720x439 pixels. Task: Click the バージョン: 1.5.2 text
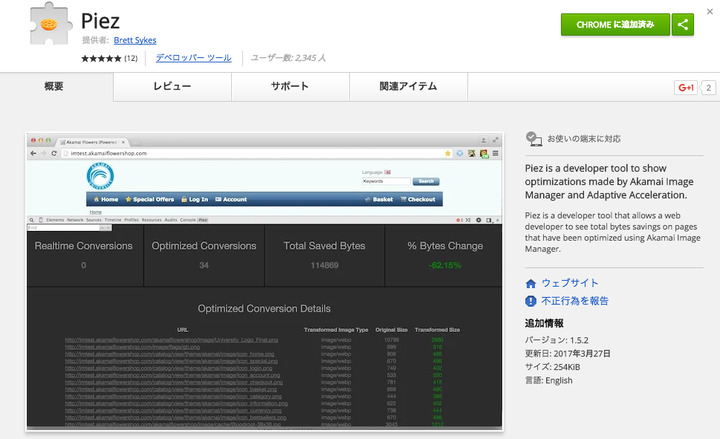coord(557,340)
